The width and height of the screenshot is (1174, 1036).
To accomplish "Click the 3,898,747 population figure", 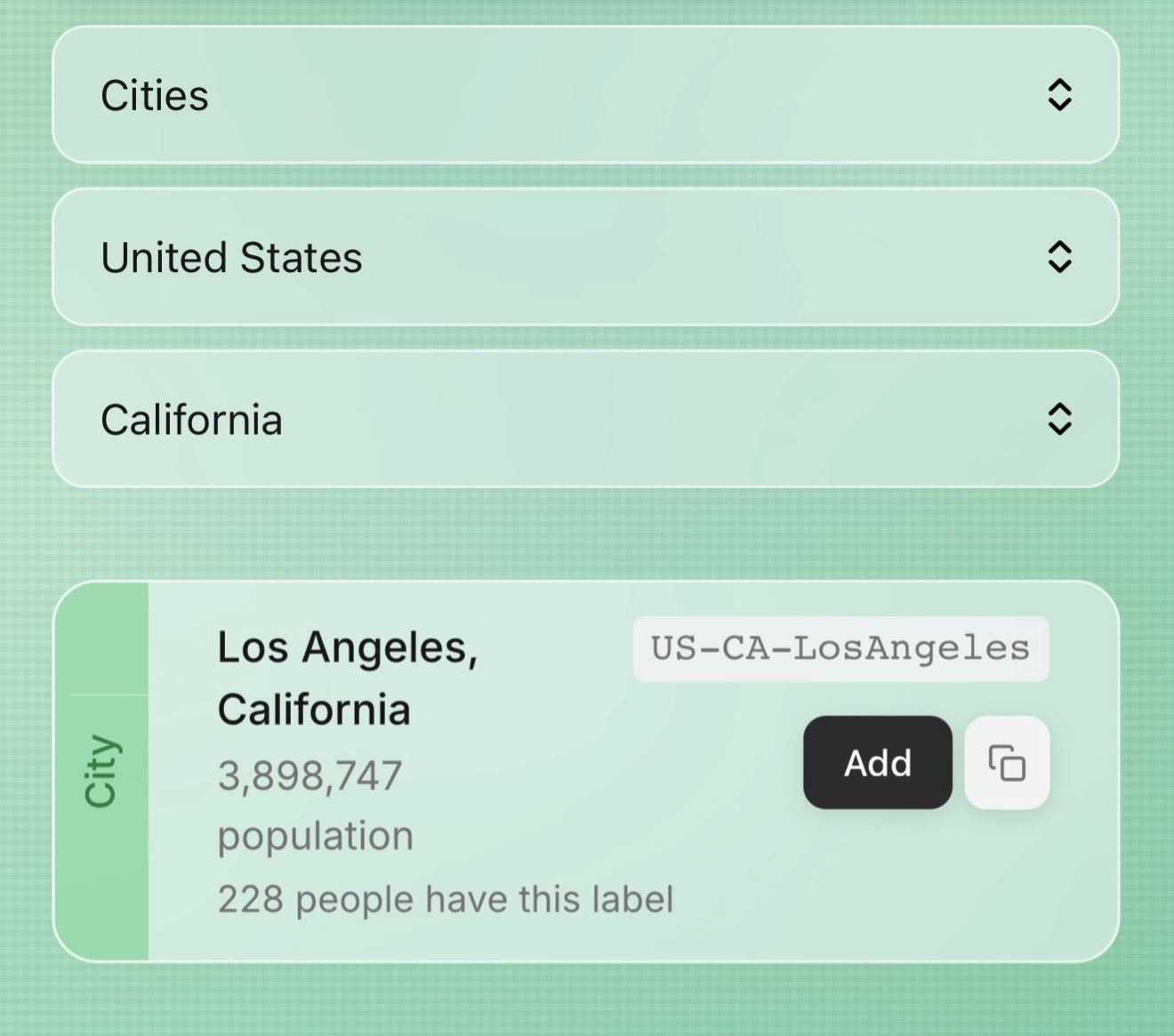I will [310, 775].
